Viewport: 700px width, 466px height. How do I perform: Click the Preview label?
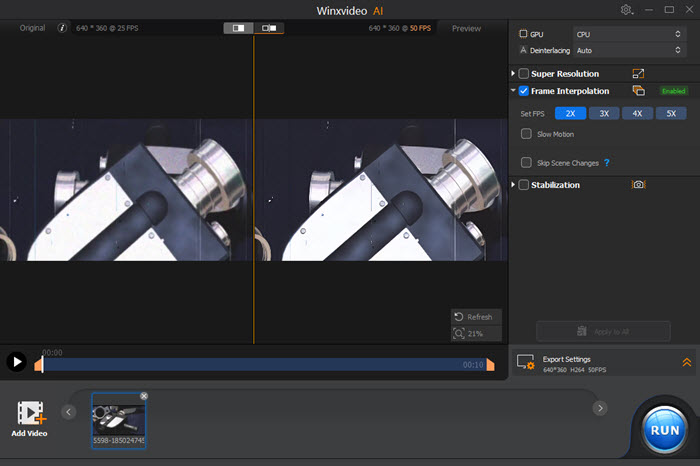coord(466,29)
